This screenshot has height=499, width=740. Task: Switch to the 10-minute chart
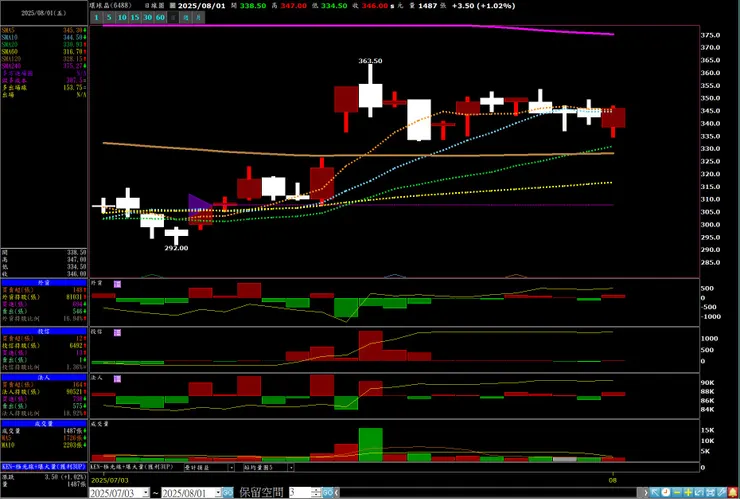coord(122,17)
